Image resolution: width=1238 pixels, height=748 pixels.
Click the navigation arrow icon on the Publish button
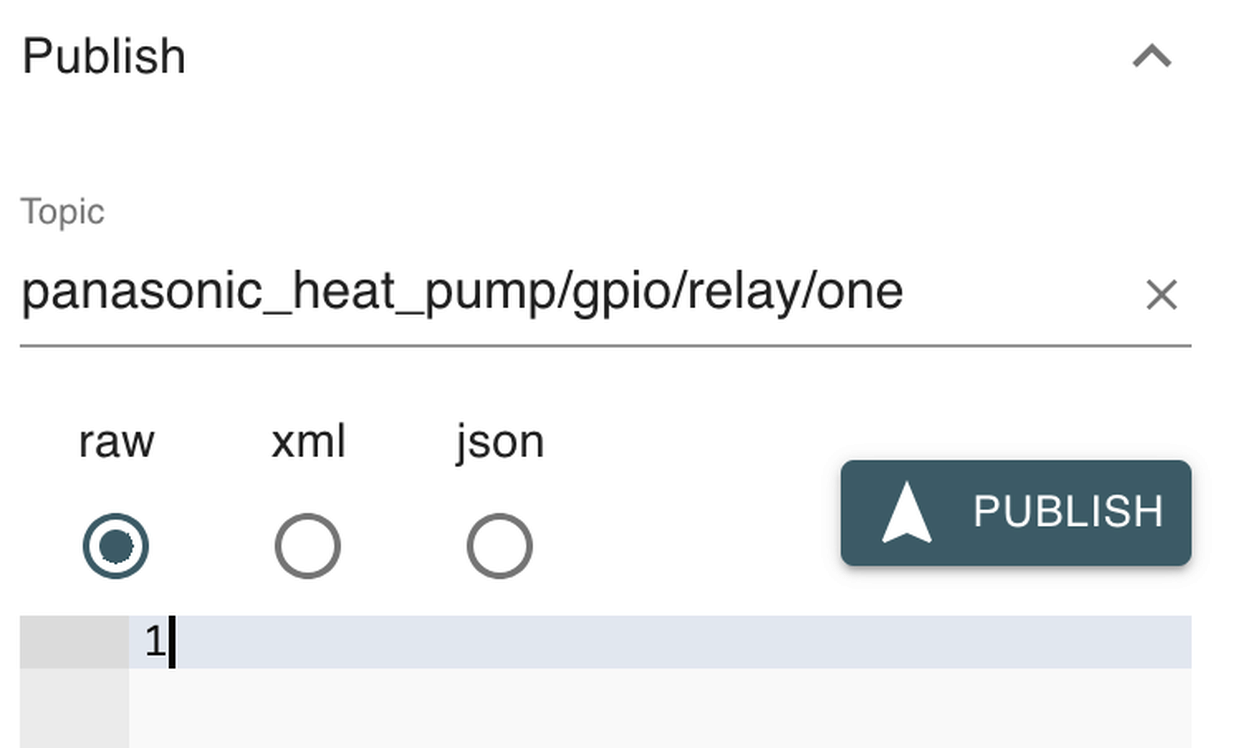[x=906, y=513]
